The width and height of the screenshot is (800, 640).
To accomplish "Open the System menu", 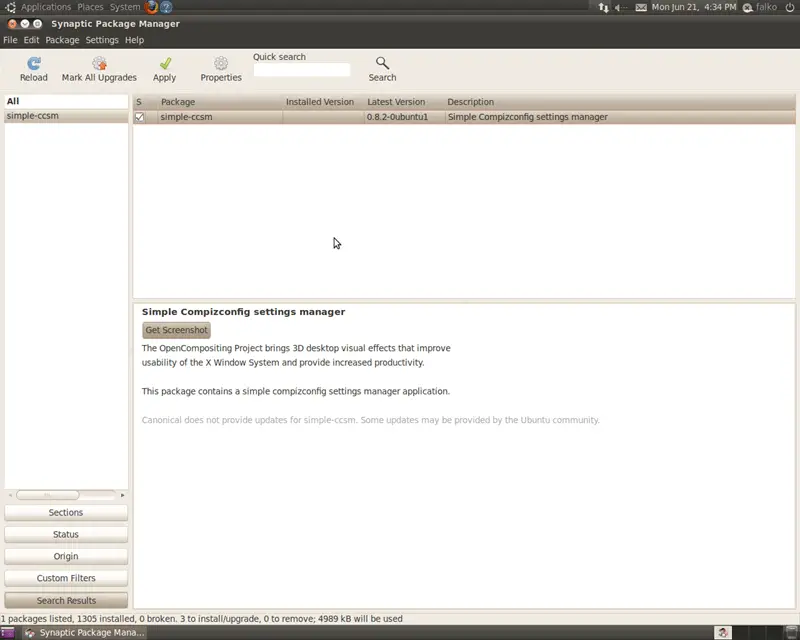I will (124, 7).
